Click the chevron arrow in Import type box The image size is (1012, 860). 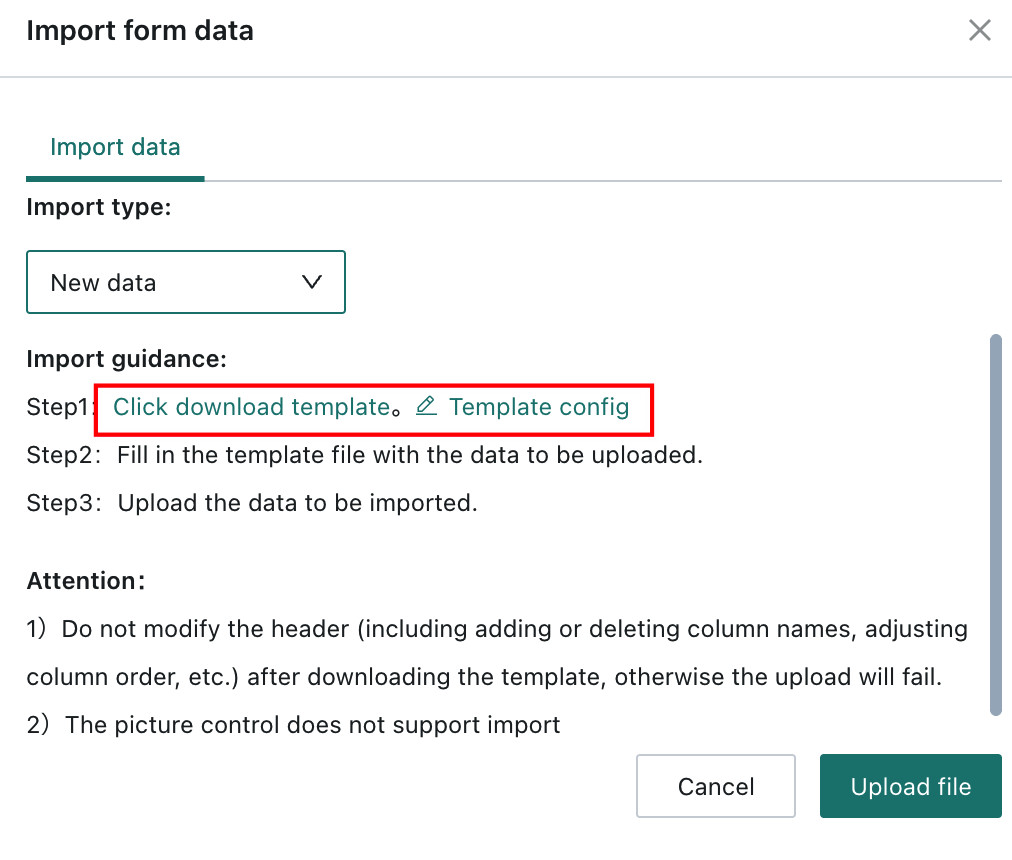(x=312, y=282)
